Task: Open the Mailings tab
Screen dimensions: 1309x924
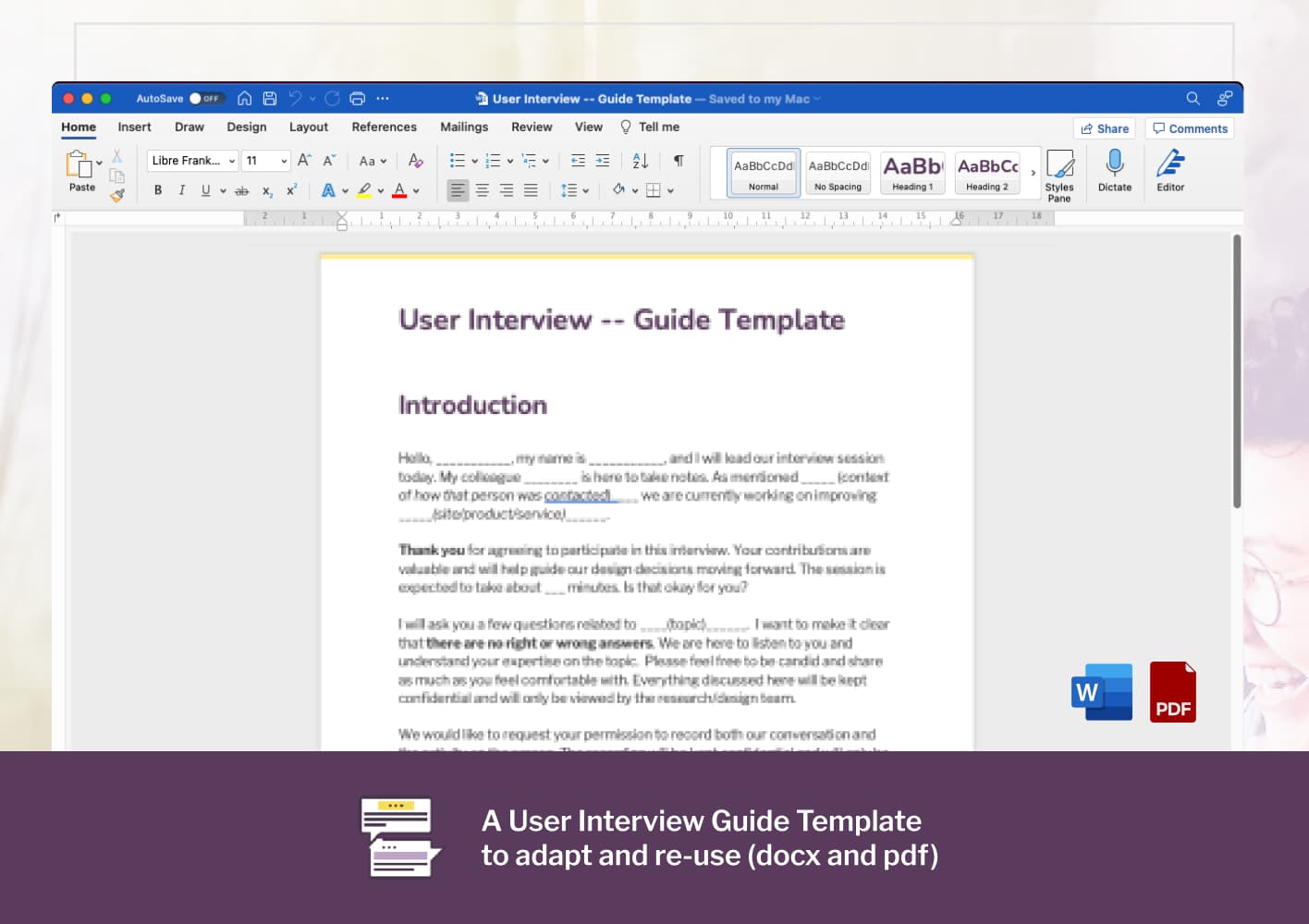Action: click(464, 128)
